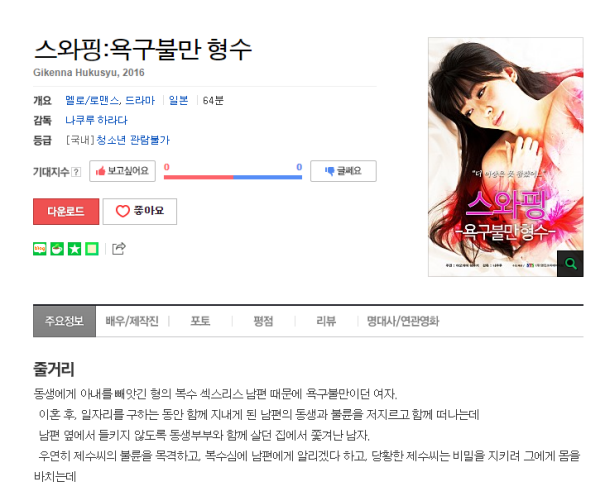Click the yellow memo square icon
Viewport: 600px width, 491px height.
tap(92, 249)
